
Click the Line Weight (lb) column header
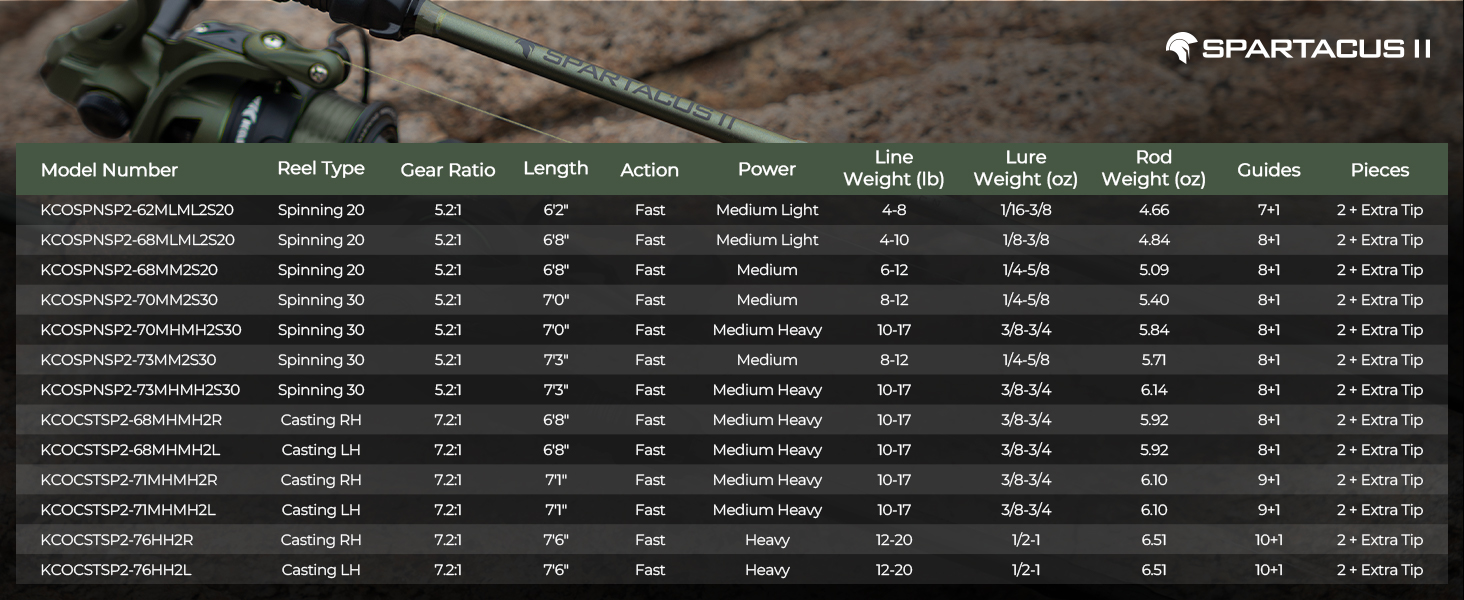click(x=894, y=168)
